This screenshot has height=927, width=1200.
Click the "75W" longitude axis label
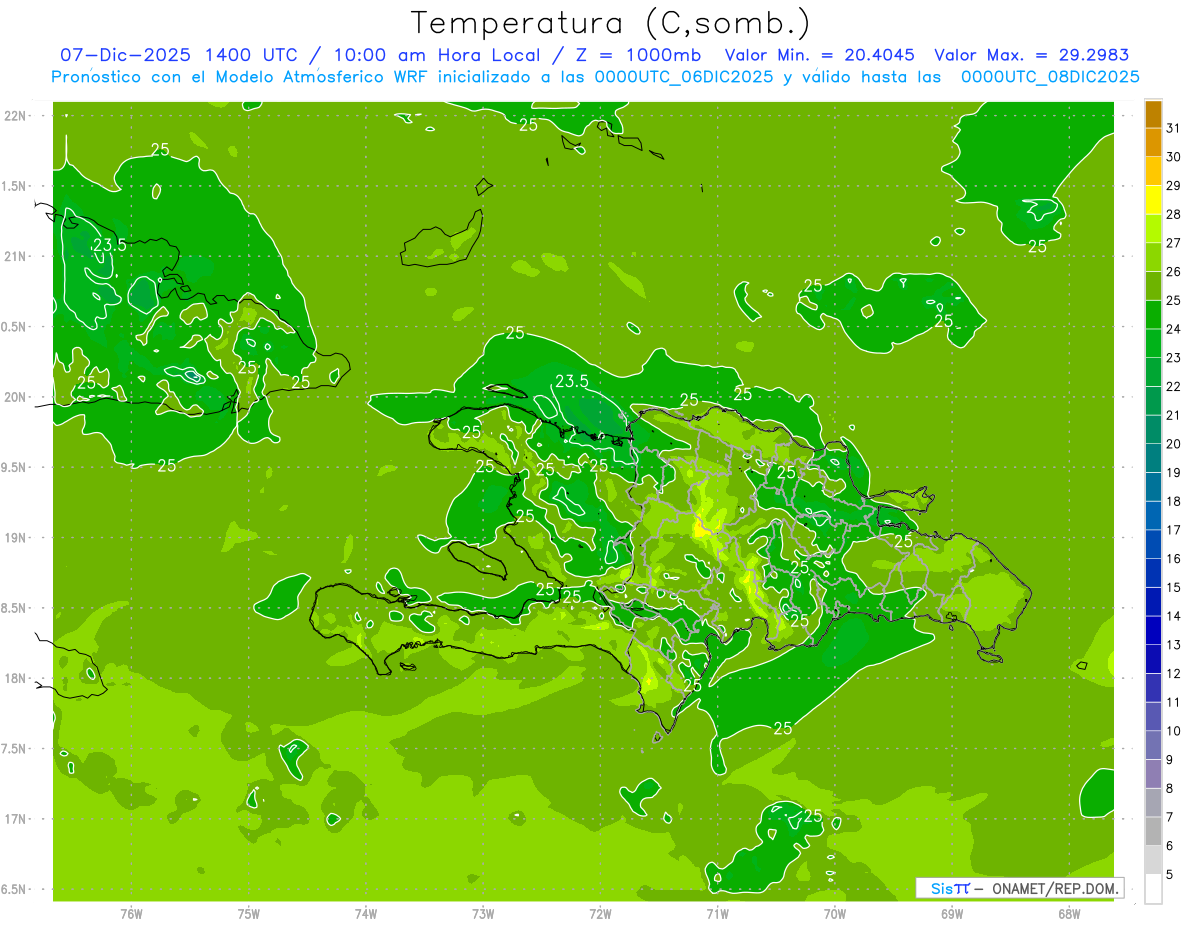tap(248, 913)
